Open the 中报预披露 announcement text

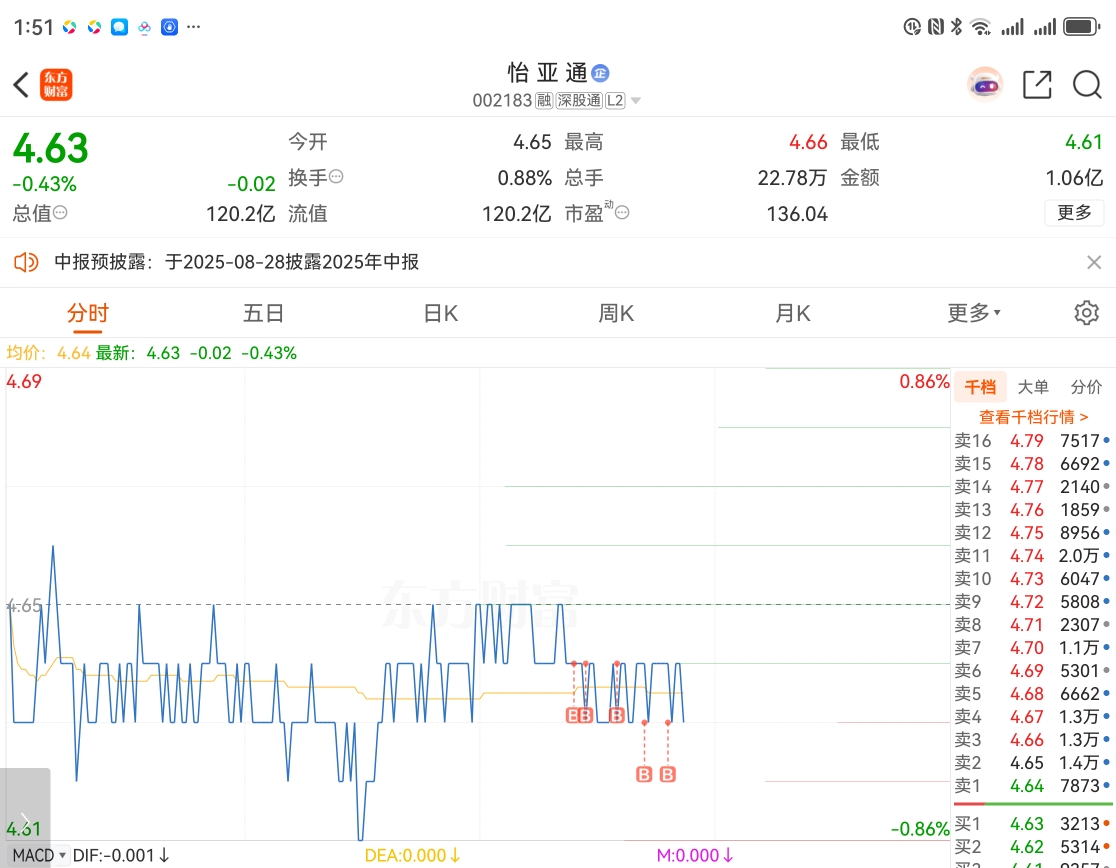[x=236, y=262]
